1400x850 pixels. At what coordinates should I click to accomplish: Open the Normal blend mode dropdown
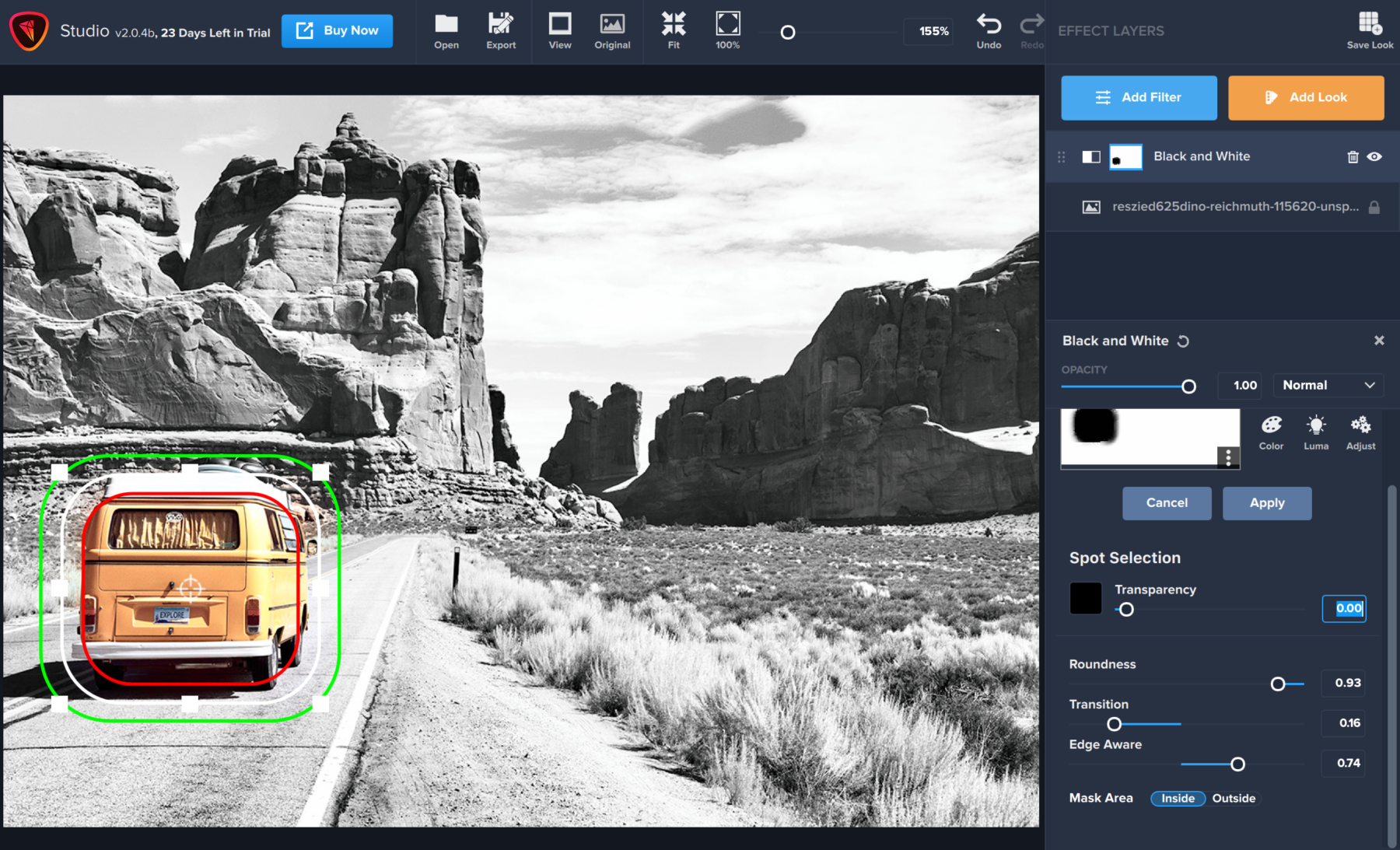tap(1328, 386)
